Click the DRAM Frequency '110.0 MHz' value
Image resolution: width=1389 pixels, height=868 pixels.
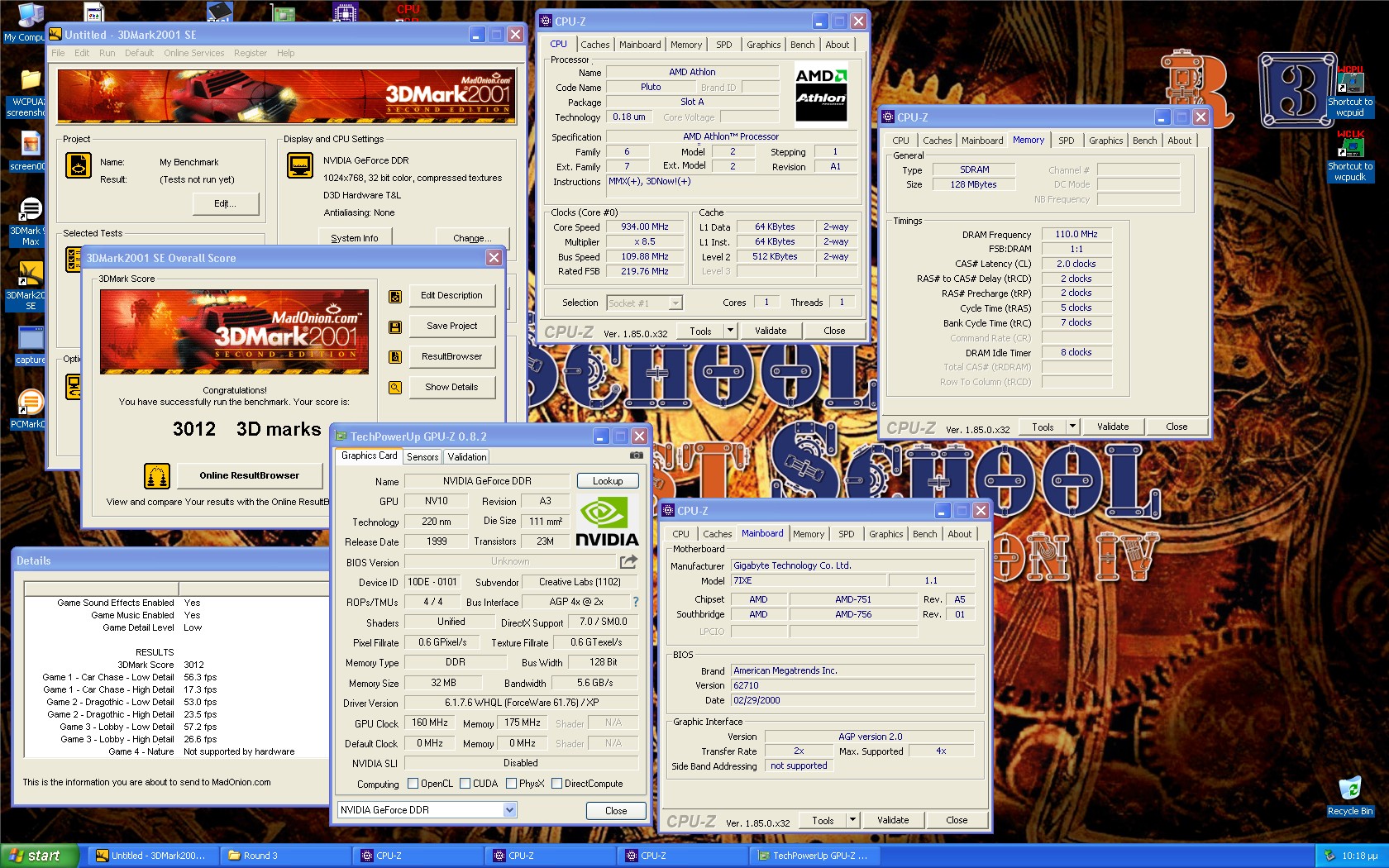(x=1076, y=234)
